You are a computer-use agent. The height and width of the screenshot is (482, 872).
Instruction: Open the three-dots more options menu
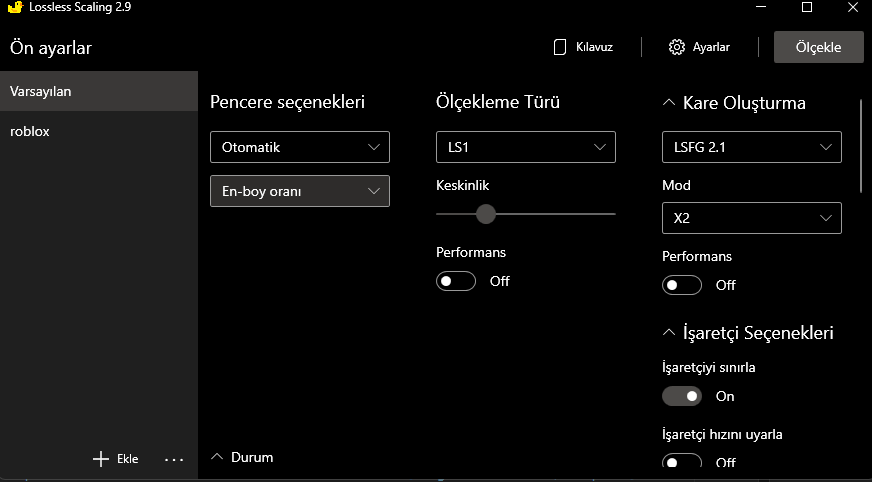click(174, 459)
